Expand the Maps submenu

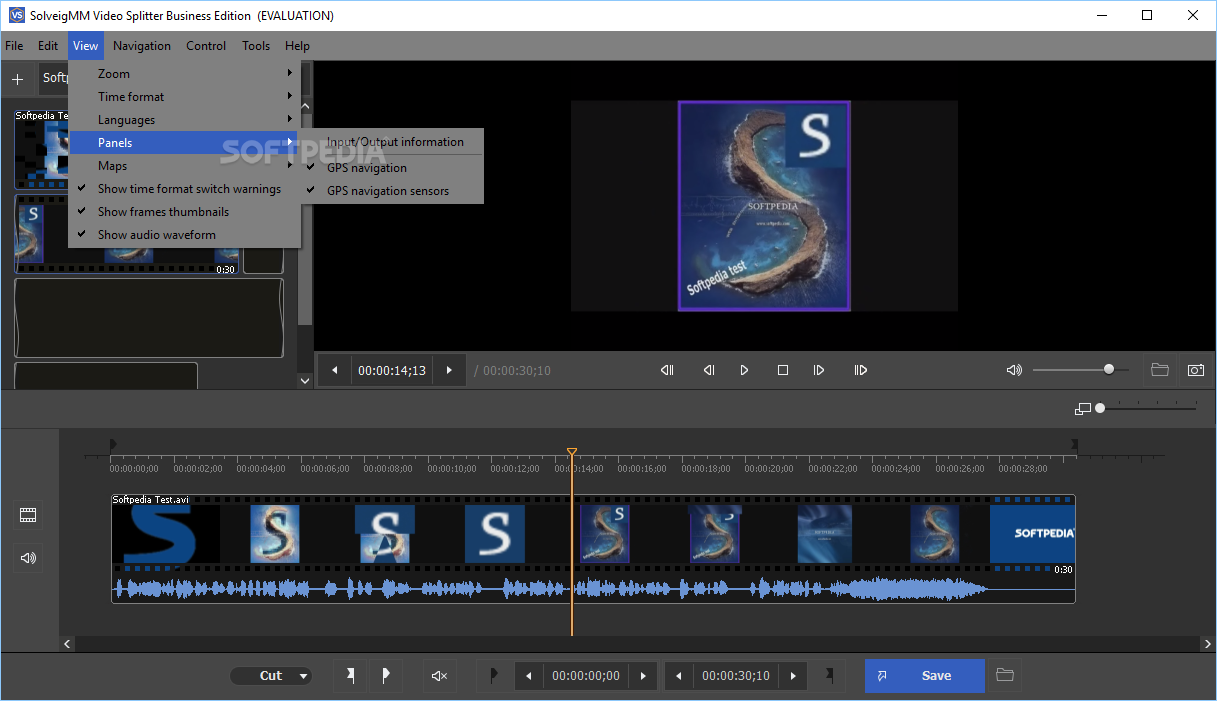(x=184, y=166)
